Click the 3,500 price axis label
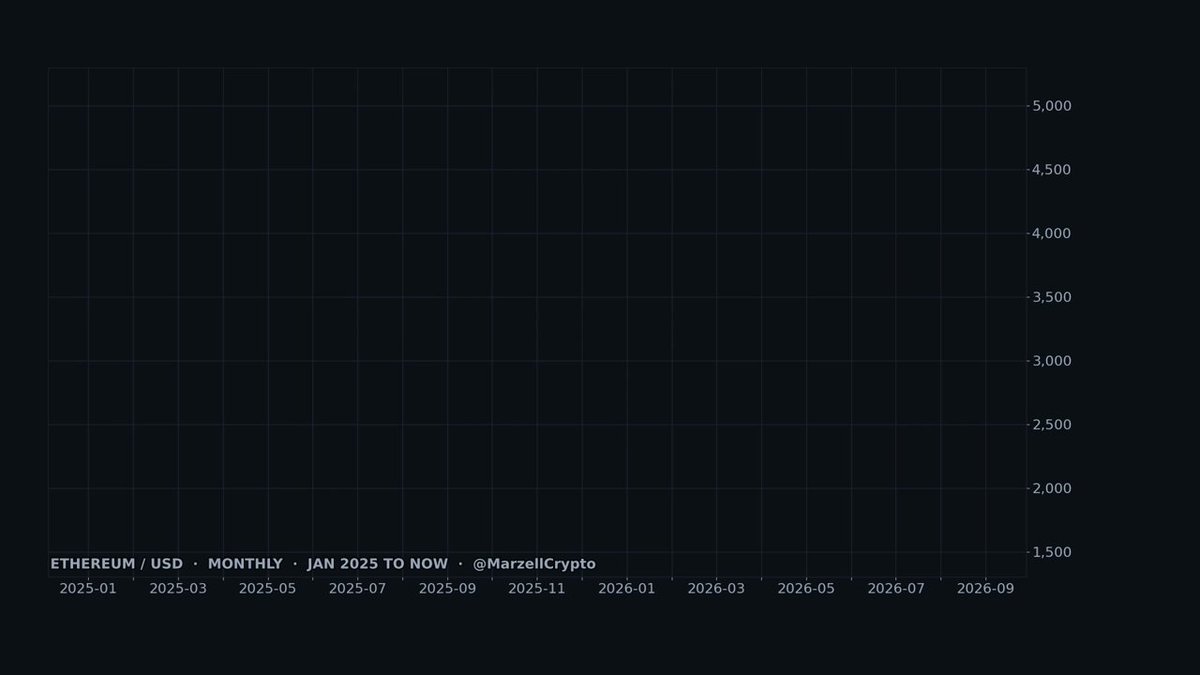 (x=1051, y=297)
